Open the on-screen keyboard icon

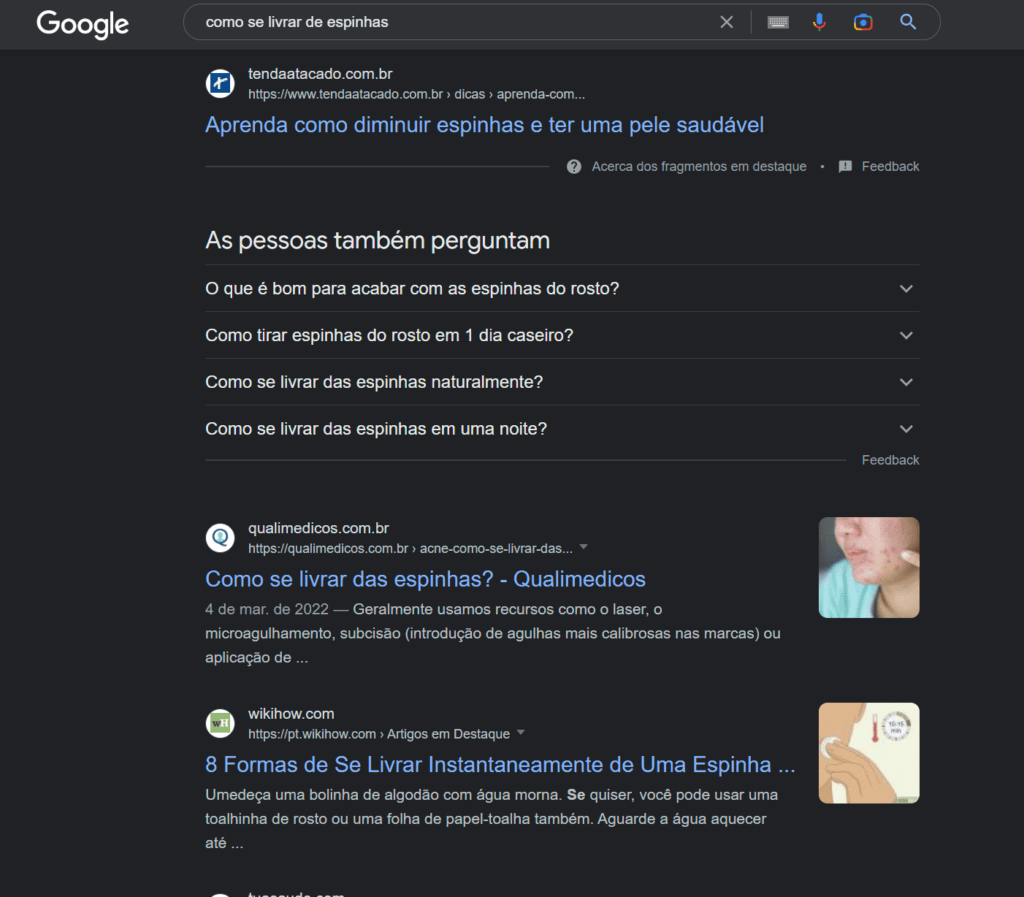[x=778, y=22]
